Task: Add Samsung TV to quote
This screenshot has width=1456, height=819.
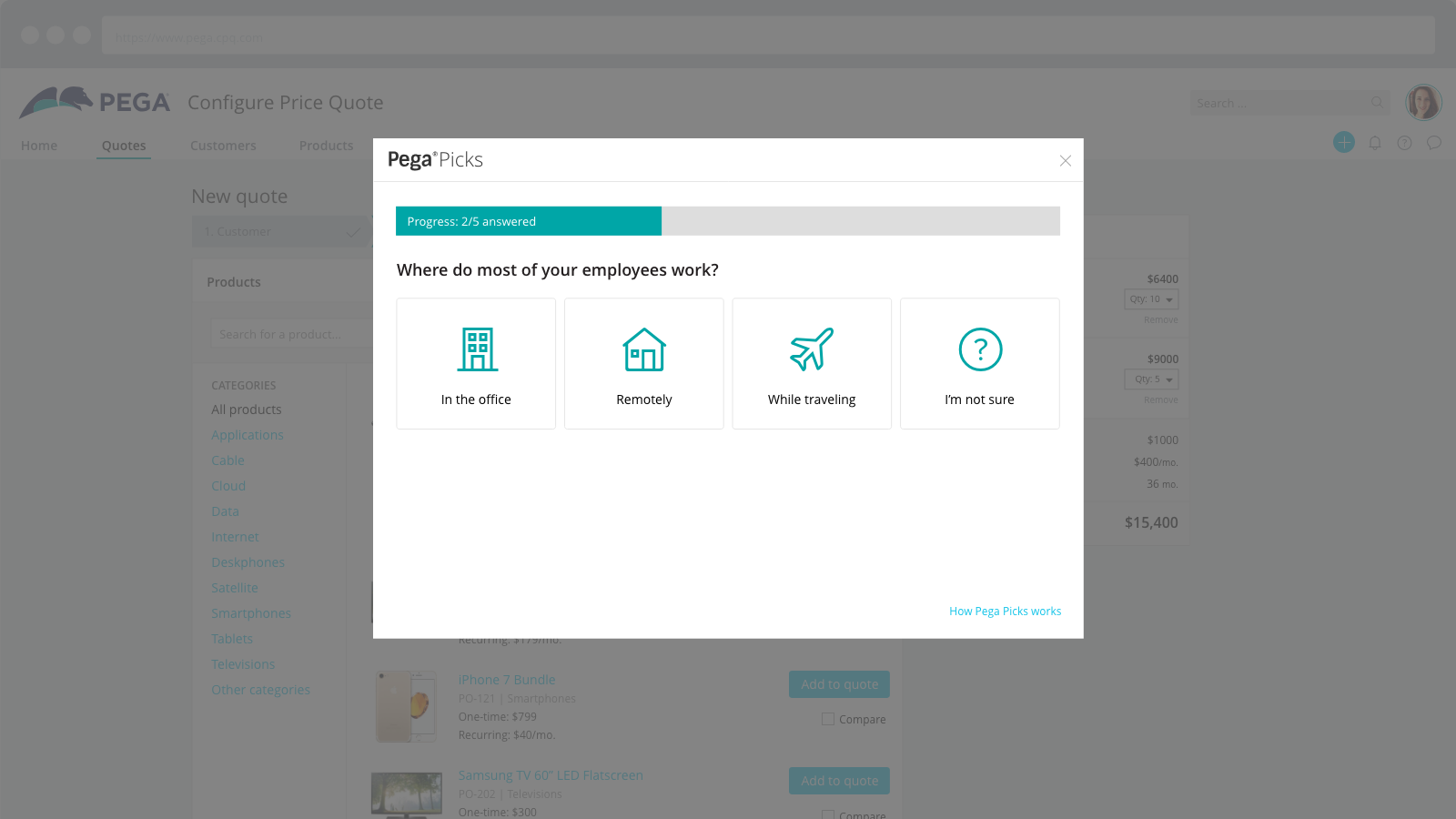Action: tap(839, 781)
